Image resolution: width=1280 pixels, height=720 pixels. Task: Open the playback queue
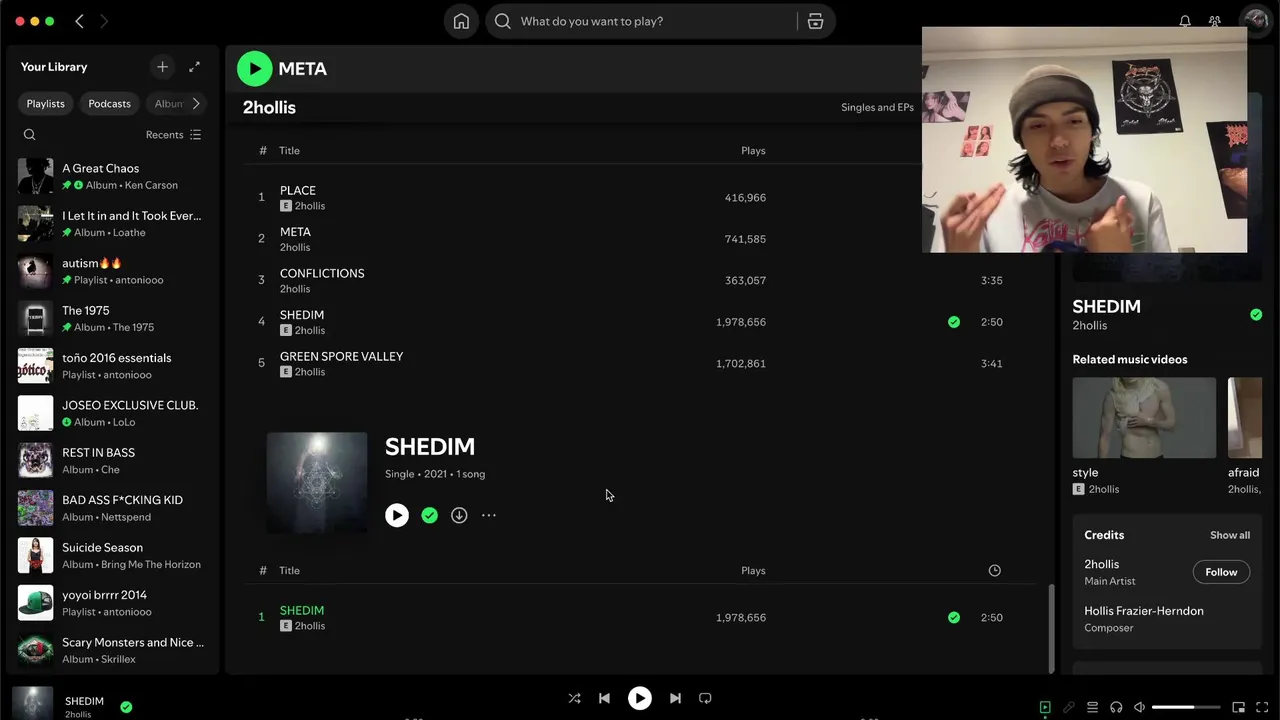click(x=1093, y=707)
